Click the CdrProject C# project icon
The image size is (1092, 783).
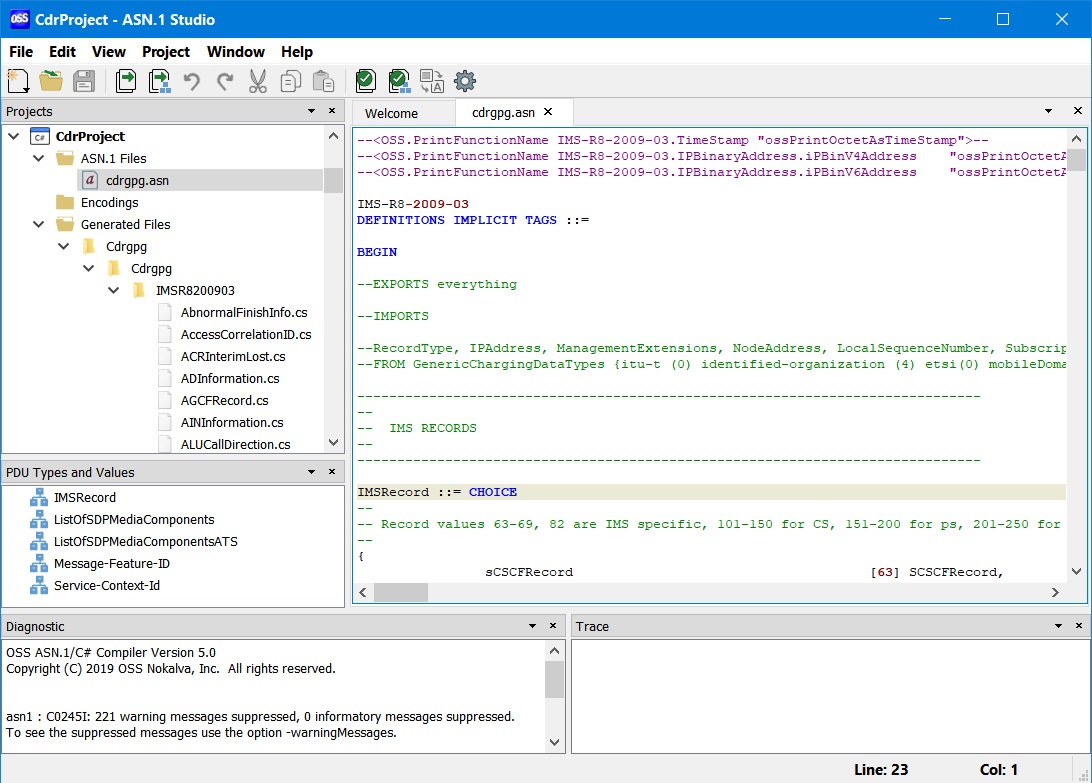(x=40, y=137)
